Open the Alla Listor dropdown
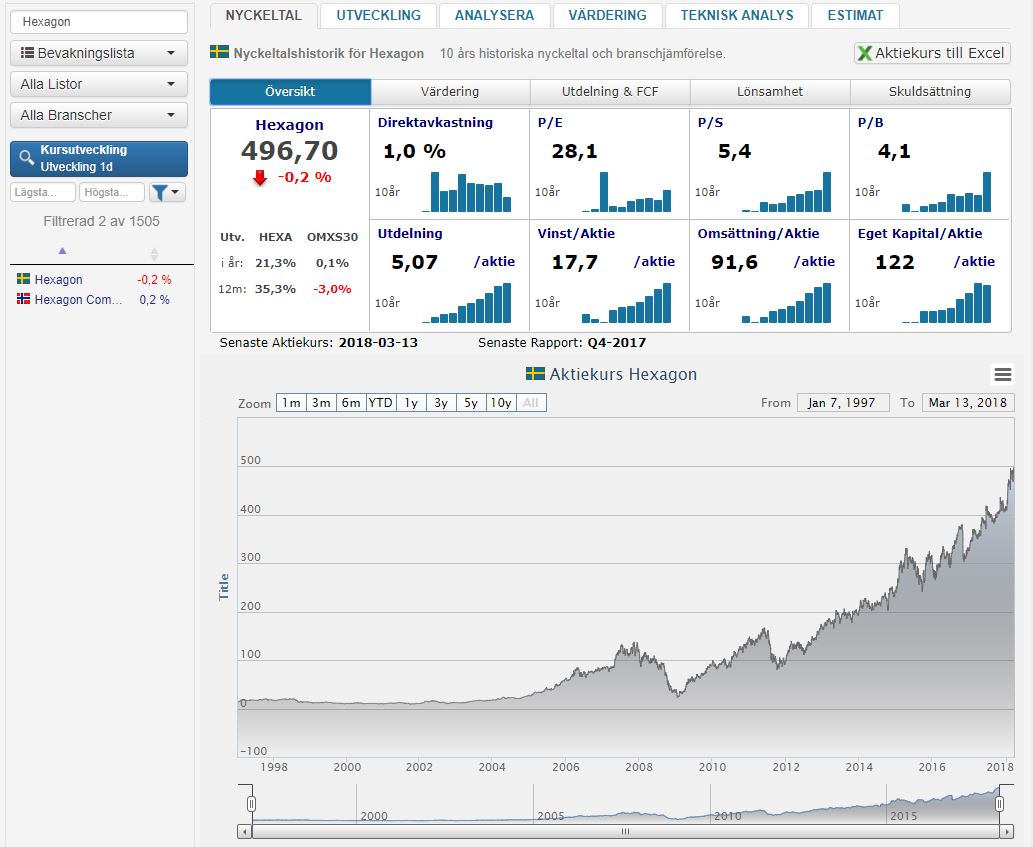Image resolution: width=1033 pixels, height=847 pixels. coord(99,84)
